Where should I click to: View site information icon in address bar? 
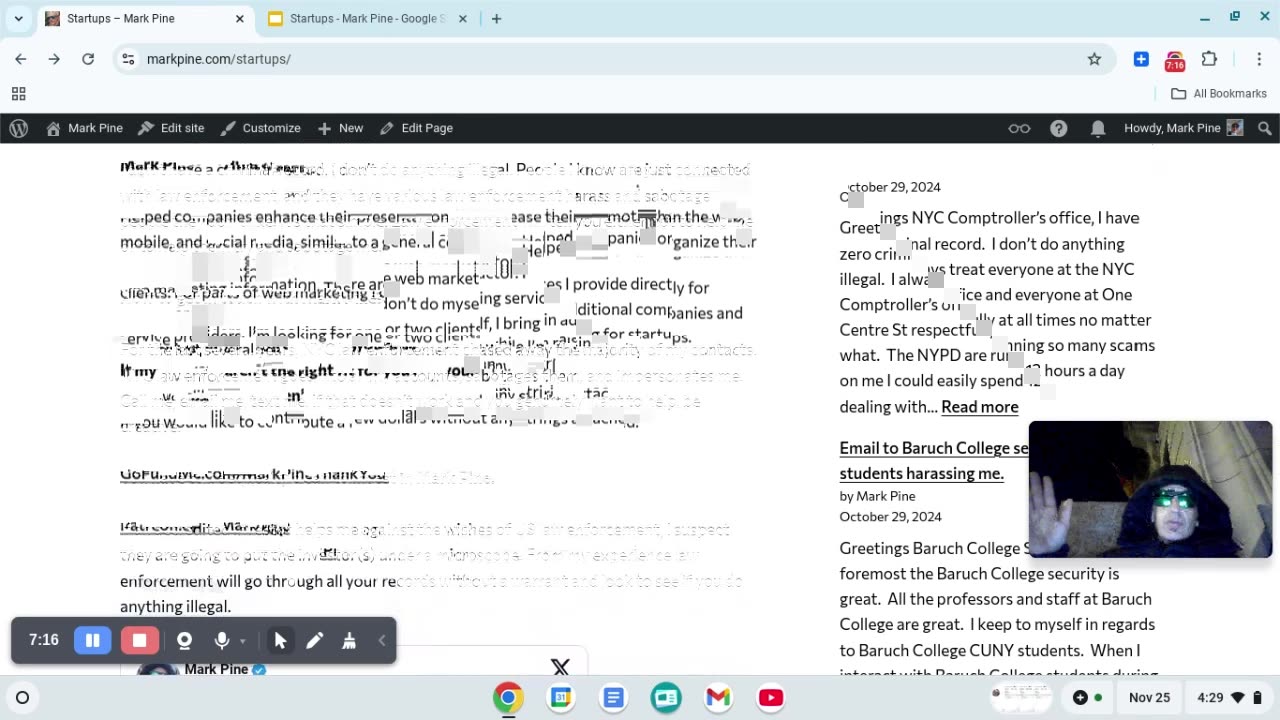tap(128, 59)
